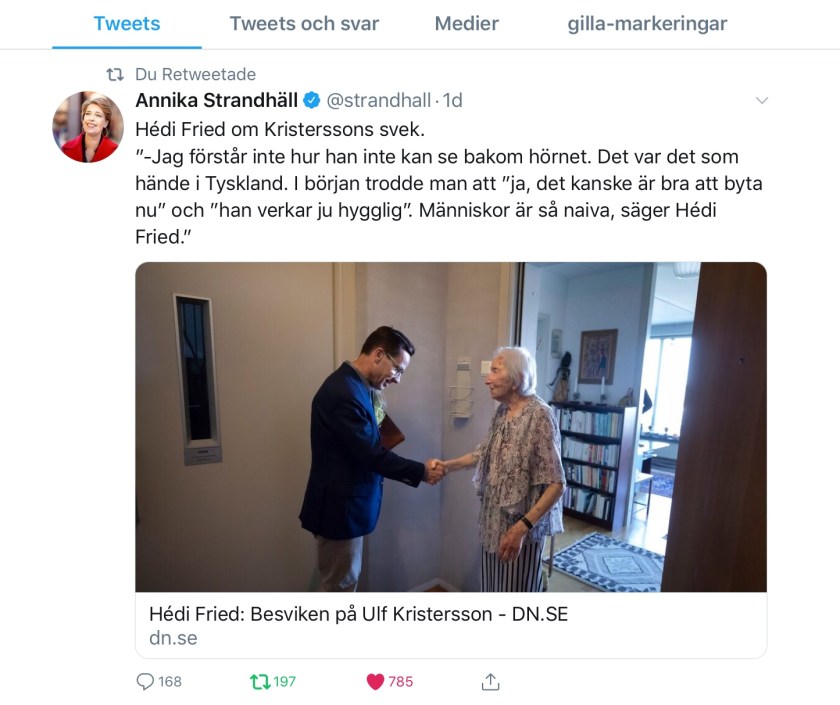Screen dimensions: 840x705
Task: Open the handshake photo preview
Action: point(451,427)
